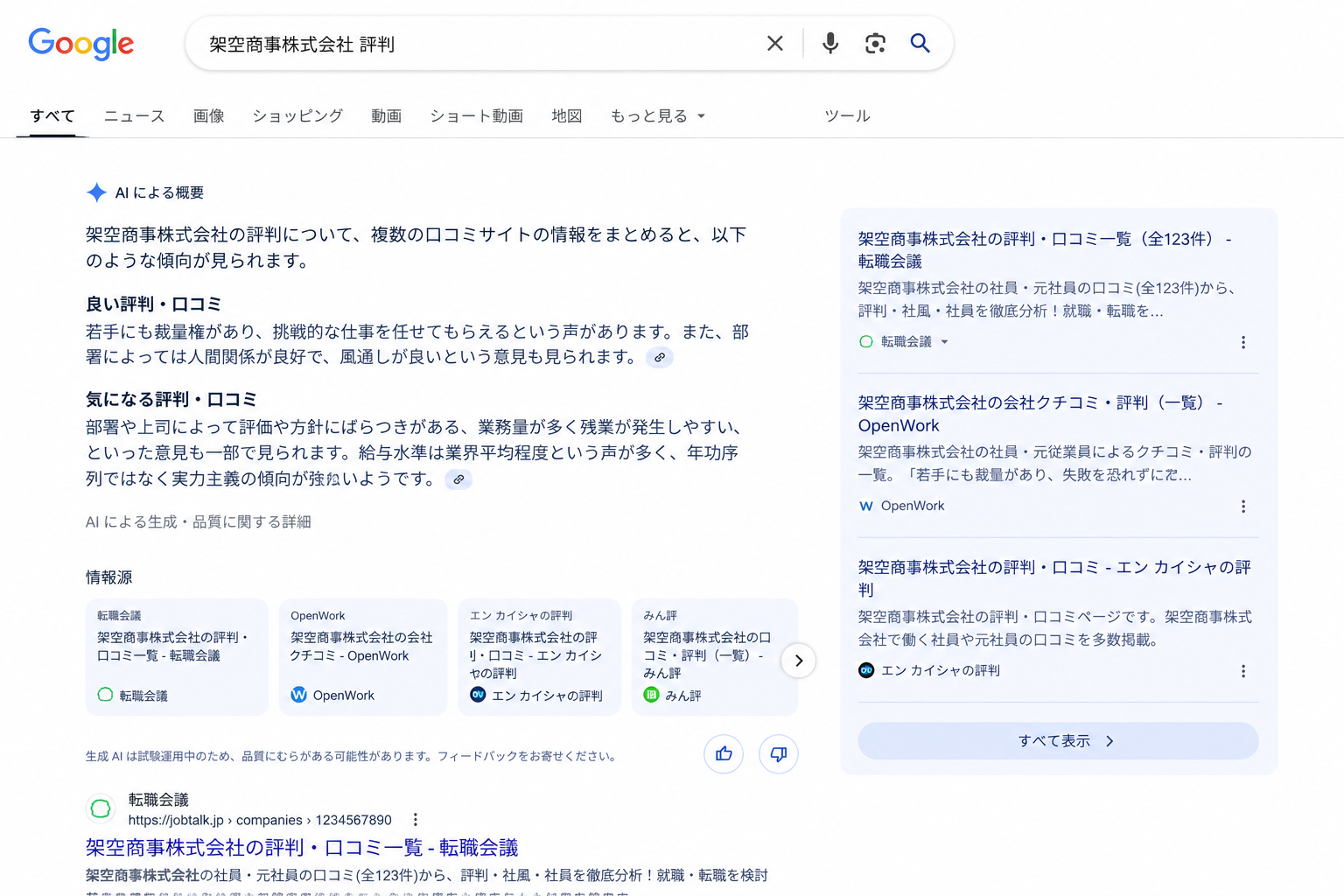Click 良い評判・口コミ heading
Viewport: 1344px width, 896px height.
pos(153,304)
